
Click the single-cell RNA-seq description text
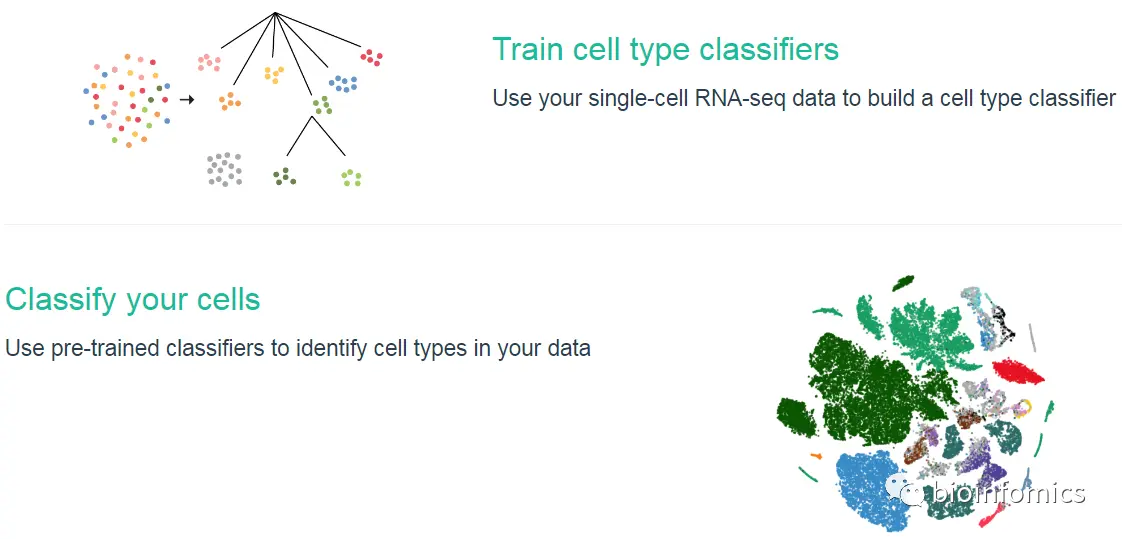point(804,98)
